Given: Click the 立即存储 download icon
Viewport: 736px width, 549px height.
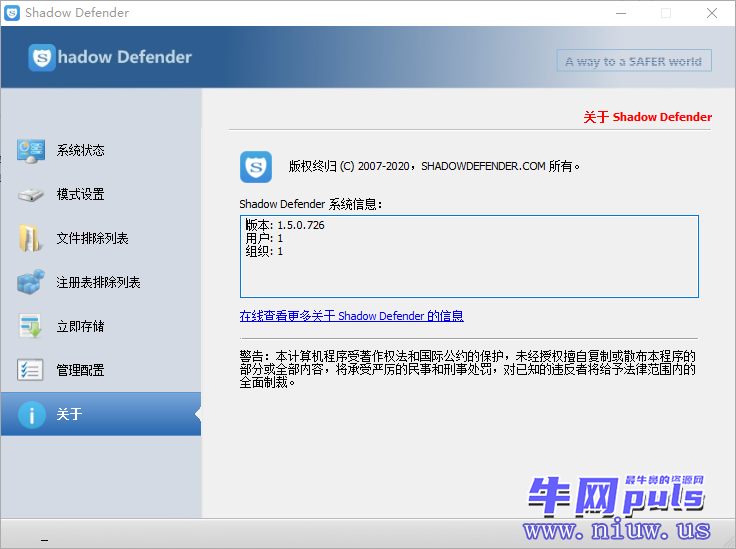Looking at the screenshot, I should (31, 326).
